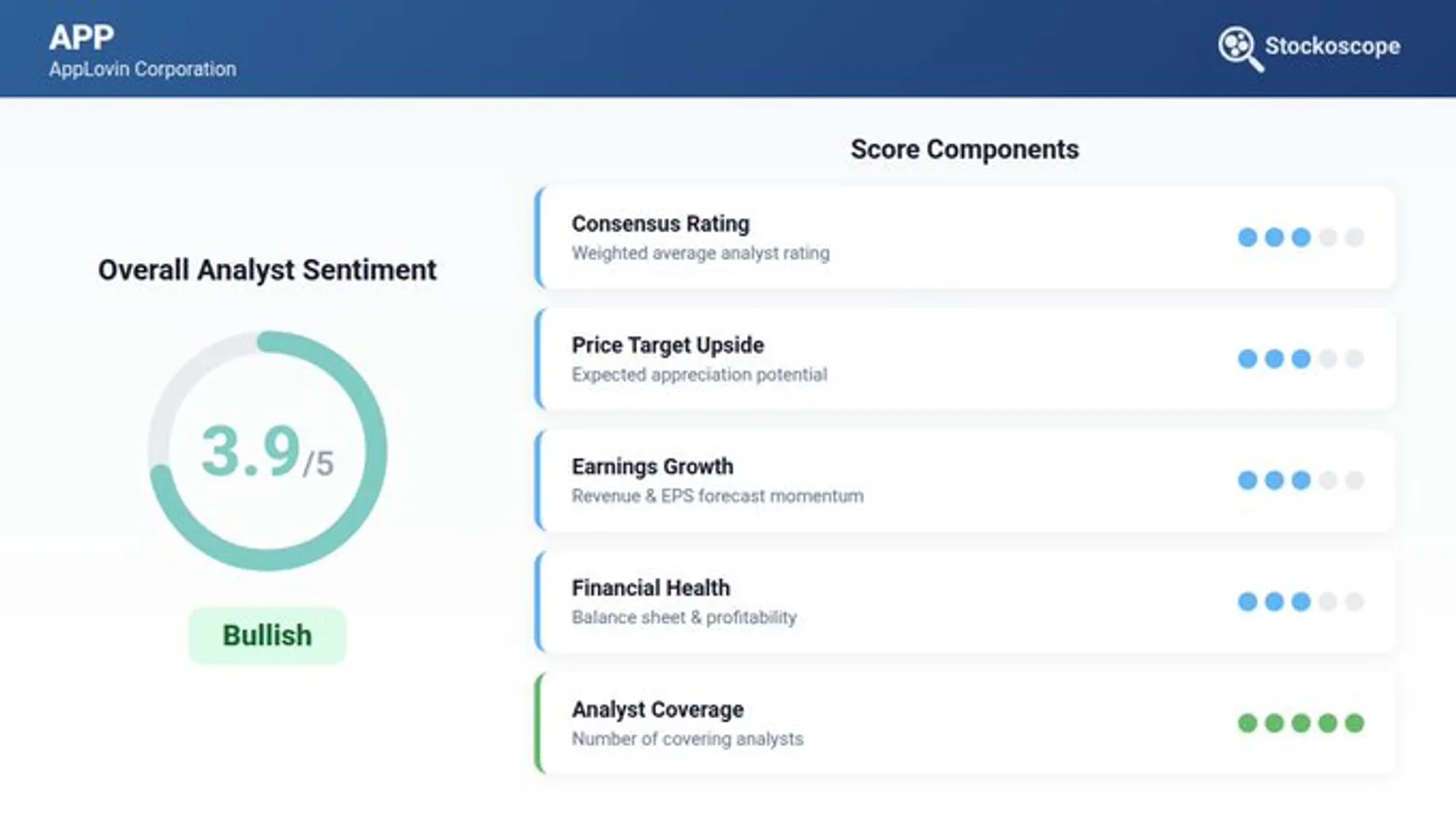Open the Analyst Coverage card title
Screen dimensions: 1456x820
coord(657,709)
